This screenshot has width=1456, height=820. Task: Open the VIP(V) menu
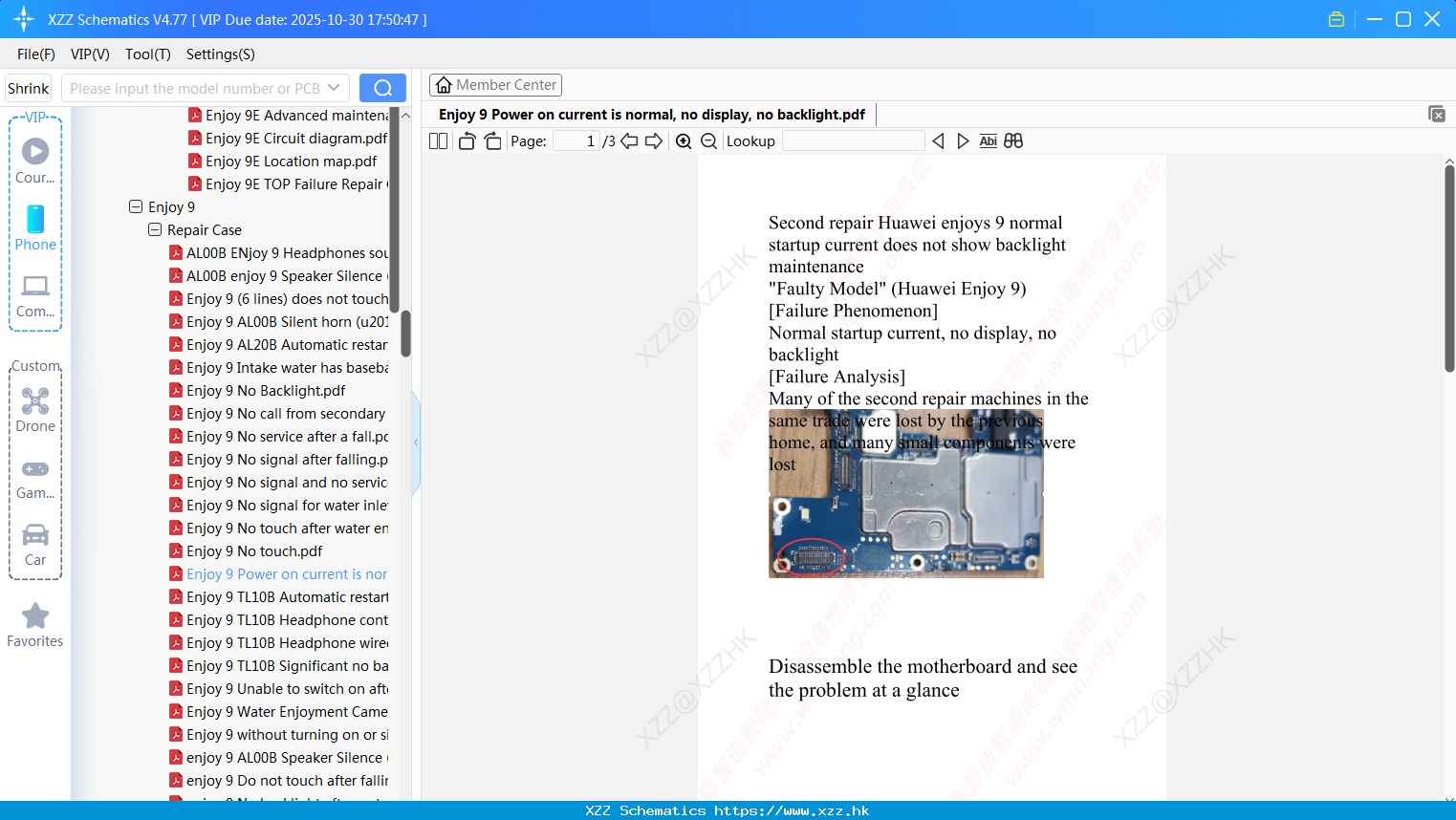click(90, 54)
